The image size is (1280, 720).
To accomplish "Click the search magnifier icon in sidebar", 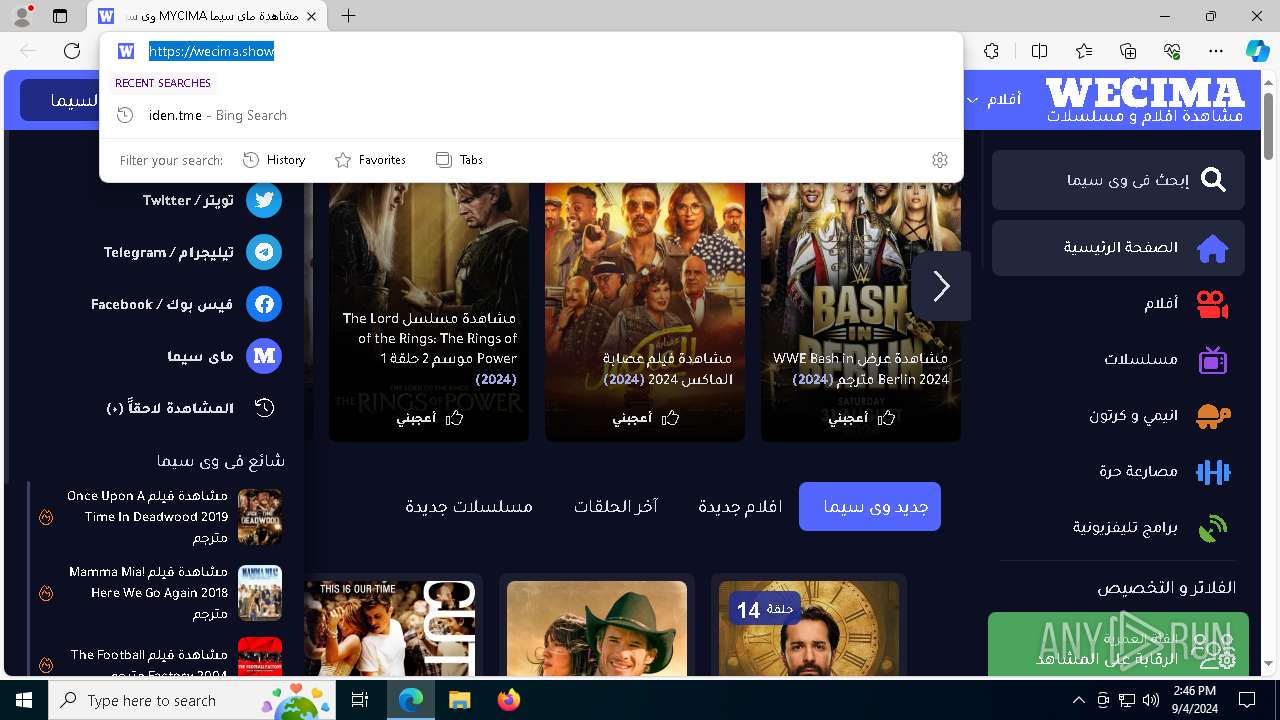I will point(1213,180).
